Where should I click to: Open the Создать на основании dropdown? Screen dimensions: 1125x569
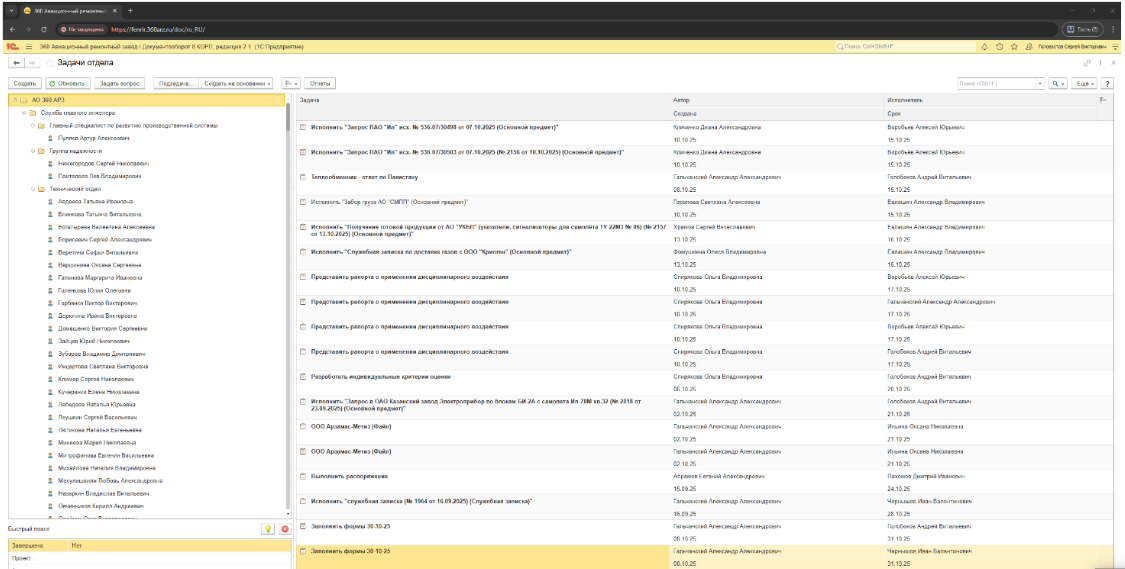(x=237, y=83)
